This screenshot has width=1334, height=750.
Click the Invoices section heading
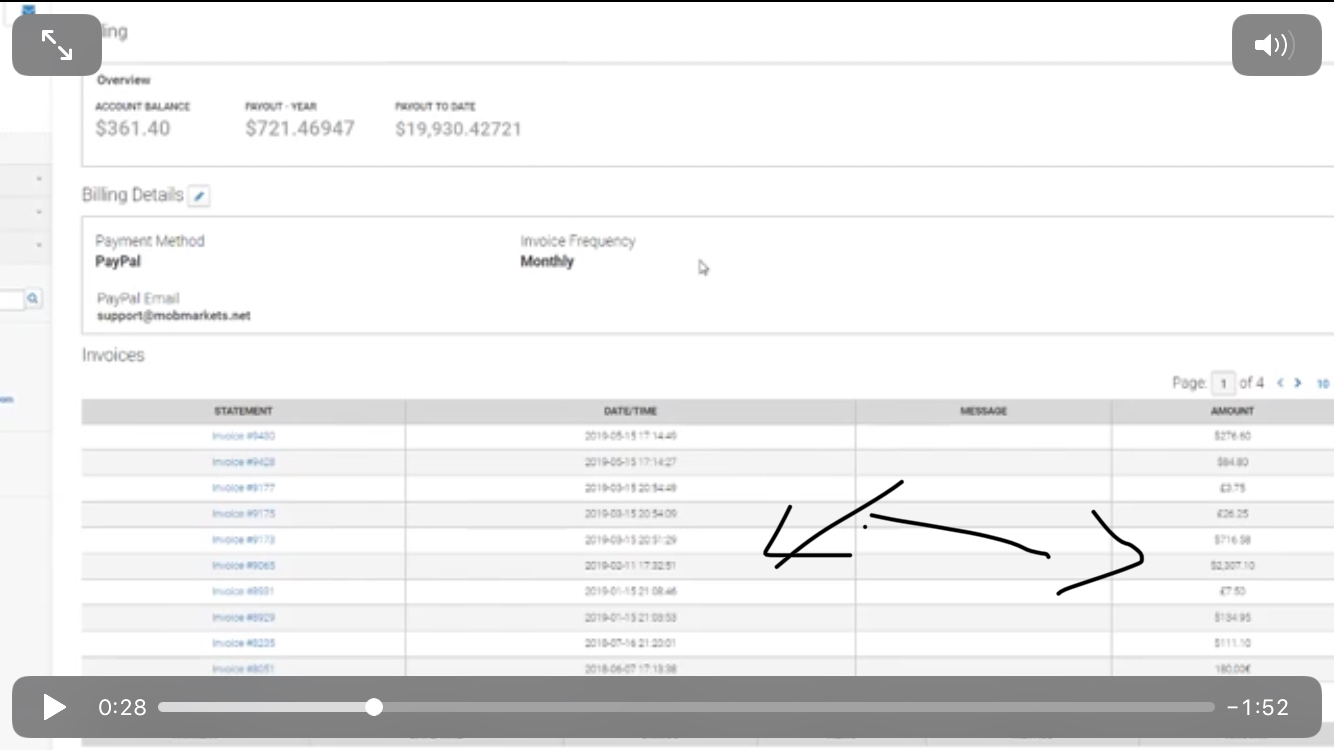click(x=113, y=355)
